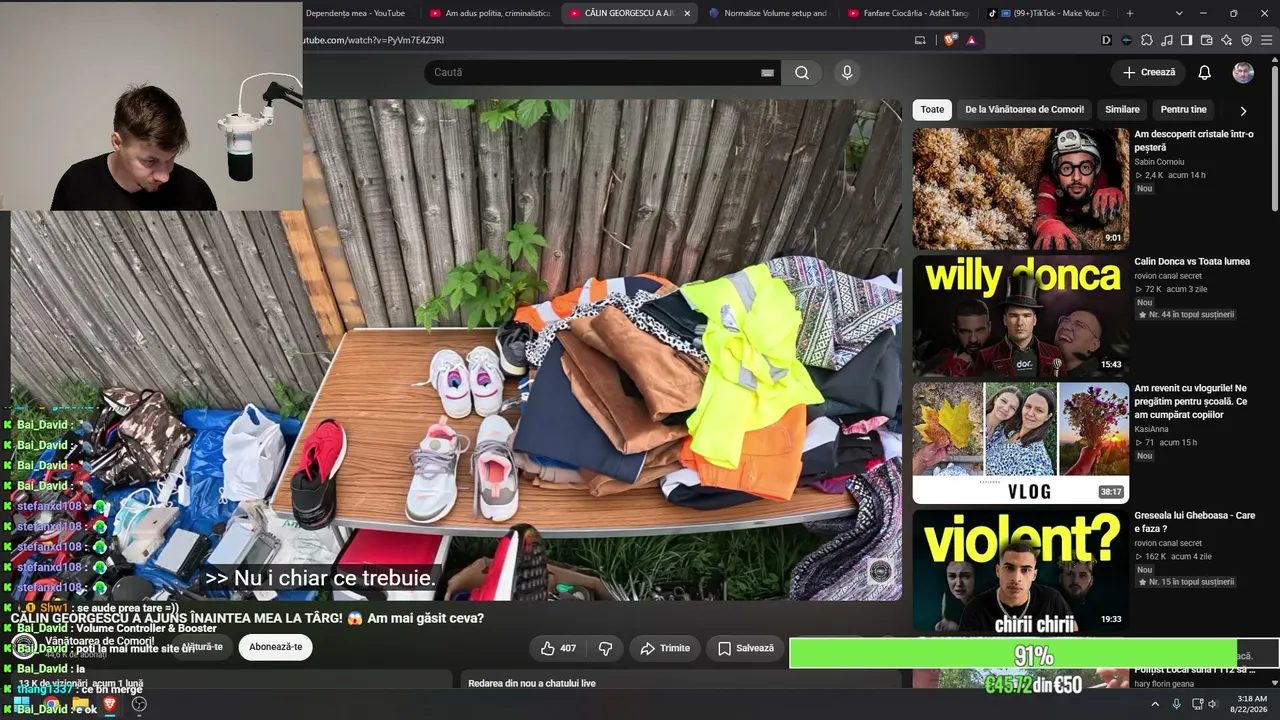Open the KasiAnna channel link

(x=1151, y=429)
